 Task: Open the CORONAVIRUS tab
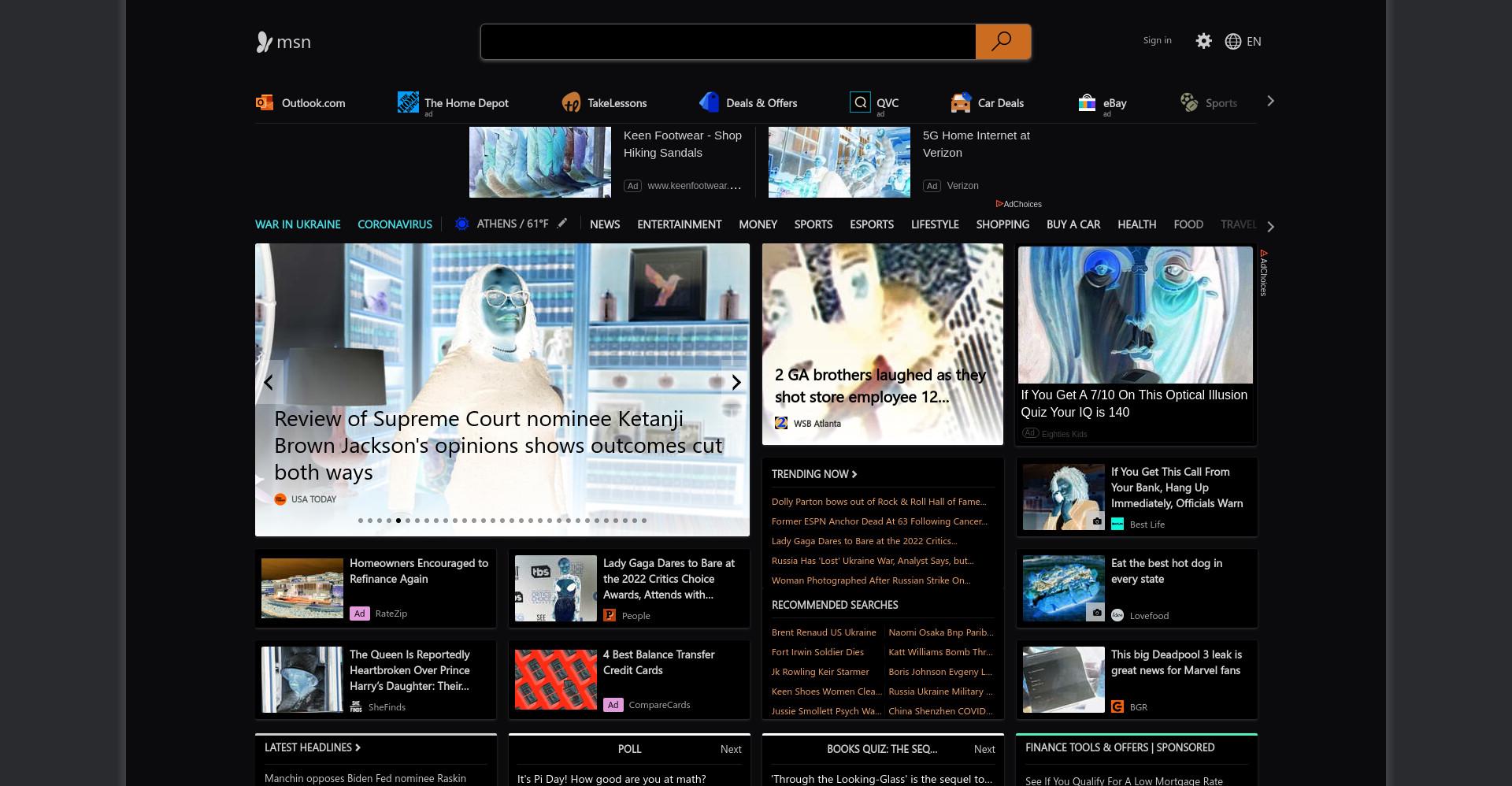click(395, 224)
